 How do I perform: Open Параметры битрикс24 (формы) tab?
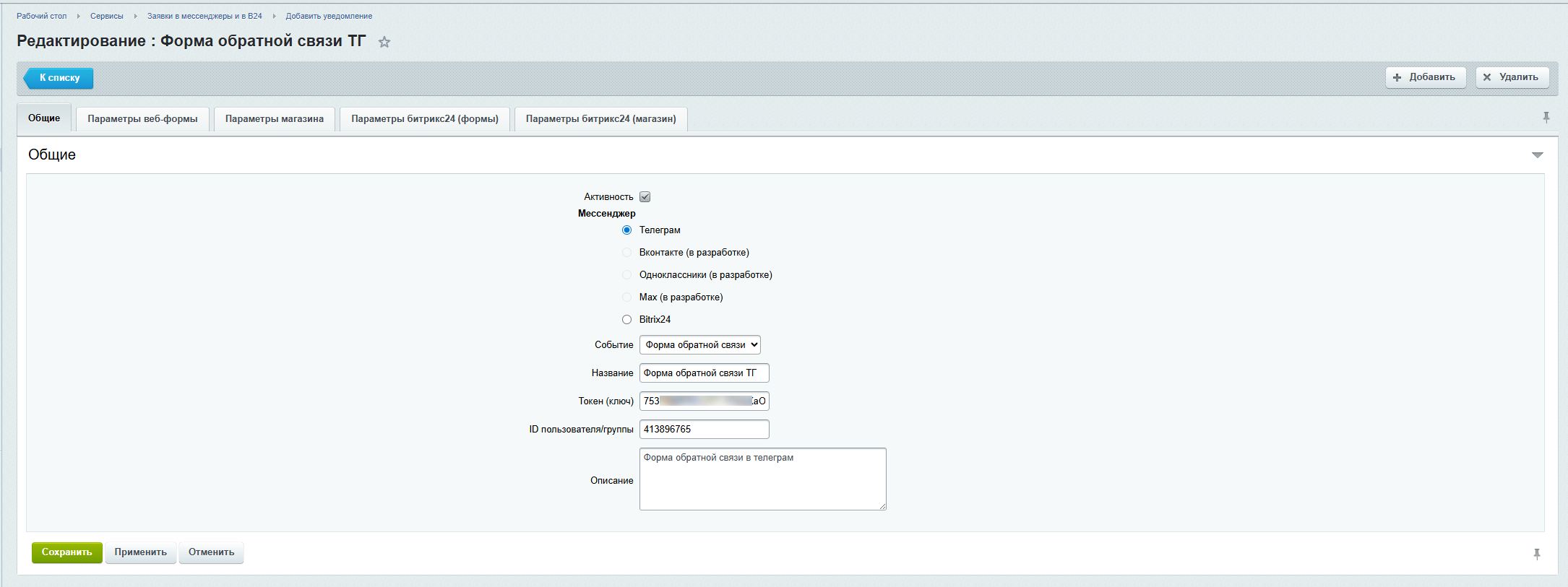coord(425,119)
